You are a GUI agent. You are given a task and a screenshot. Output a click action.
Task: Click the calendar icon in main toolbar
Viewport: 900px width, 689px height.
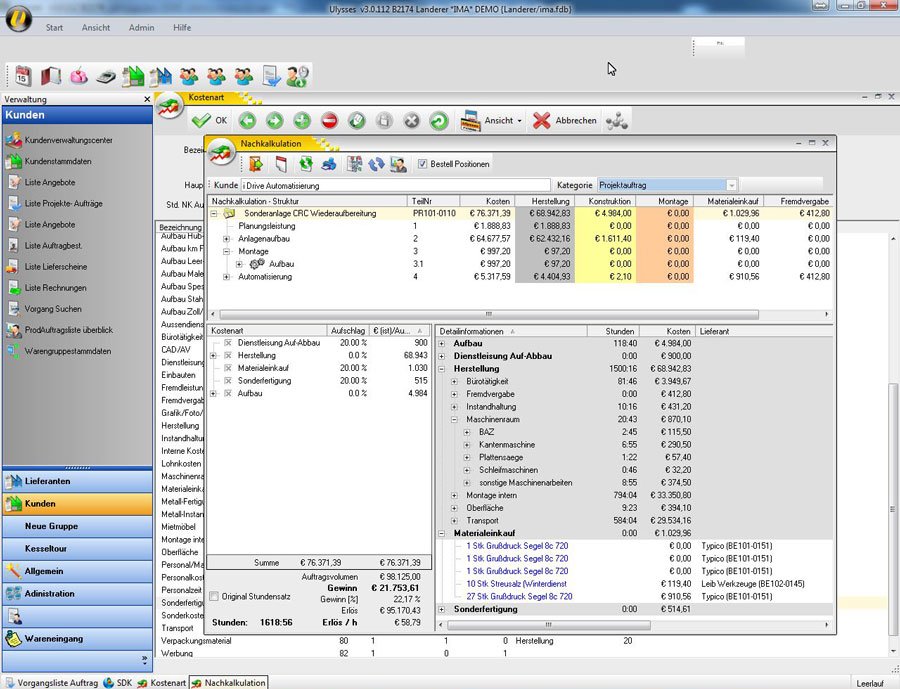(23, 76)
